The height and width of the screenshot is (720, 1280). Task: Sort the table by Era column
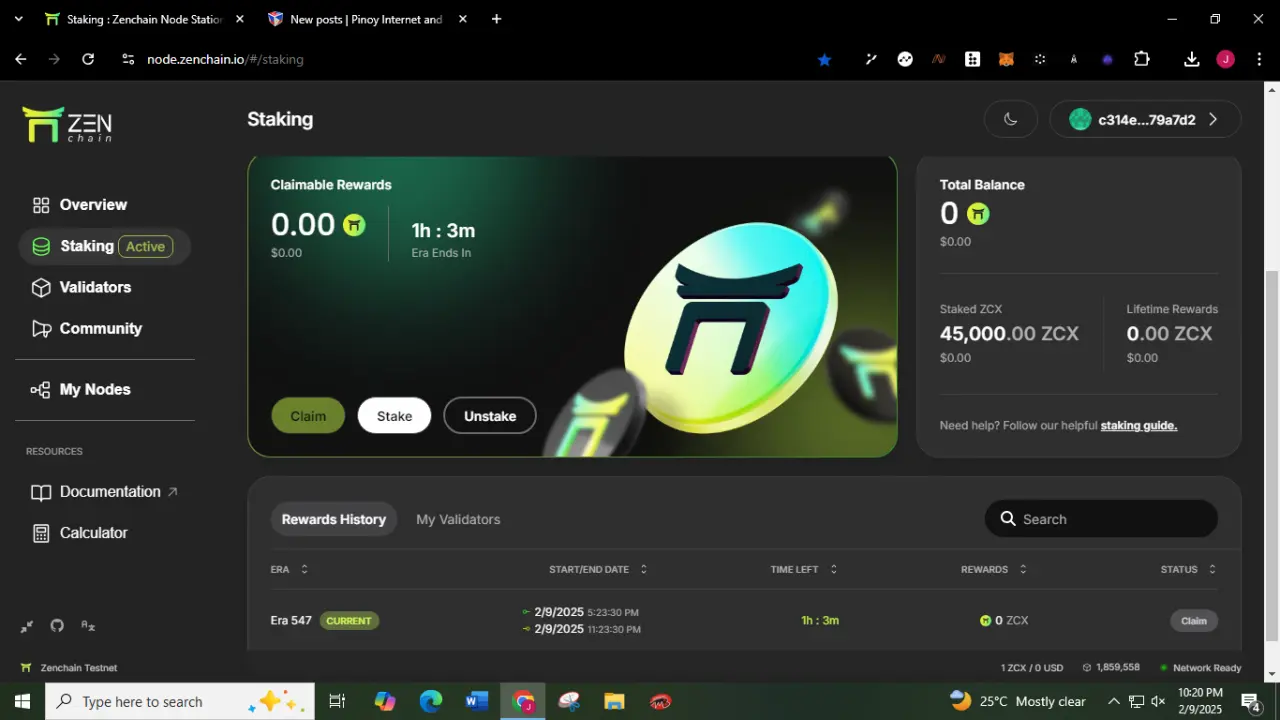click(290, 569)
